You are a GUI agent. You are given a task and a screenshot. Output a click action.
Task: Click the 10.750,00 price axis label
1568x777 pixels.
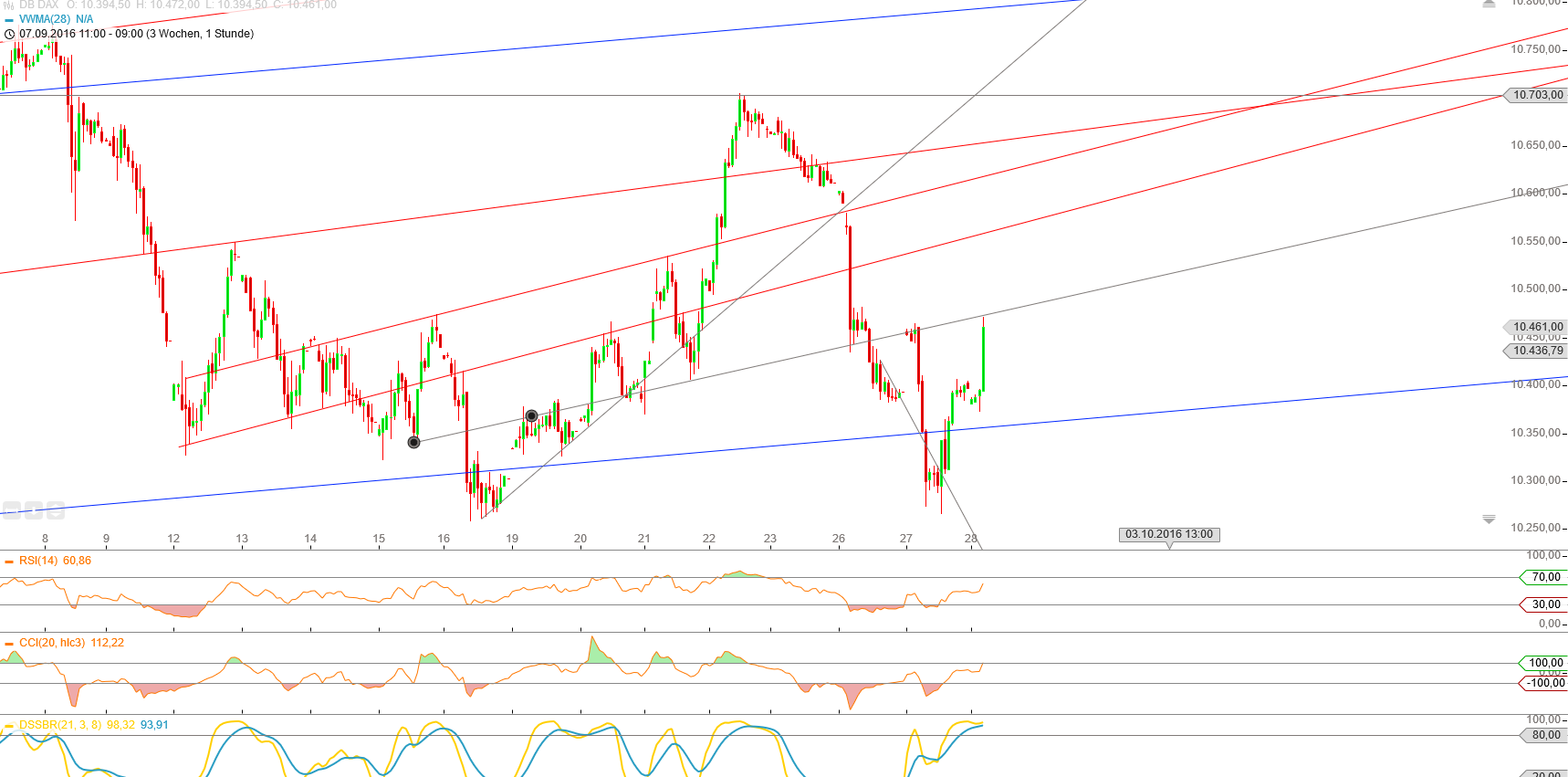tap(1535, 49)
